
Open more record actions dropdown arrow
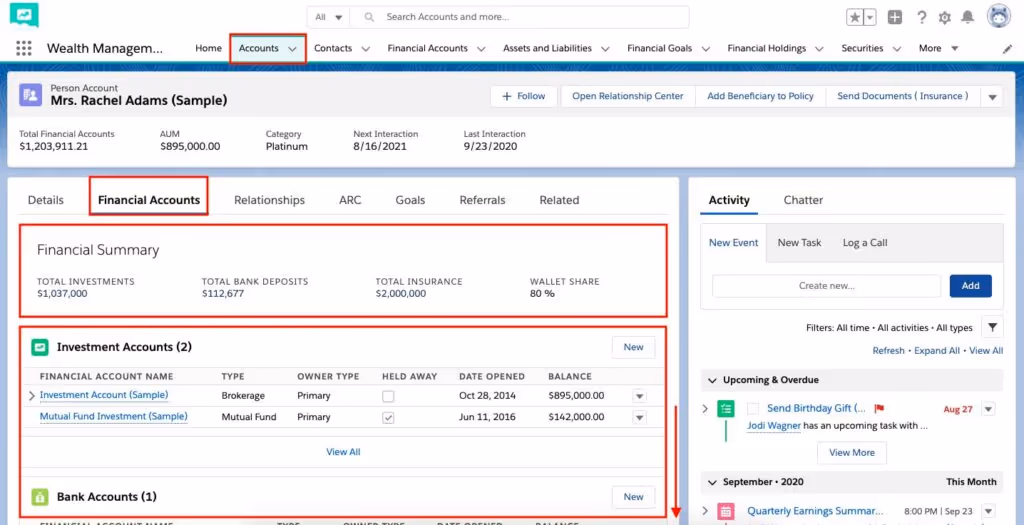992,97
